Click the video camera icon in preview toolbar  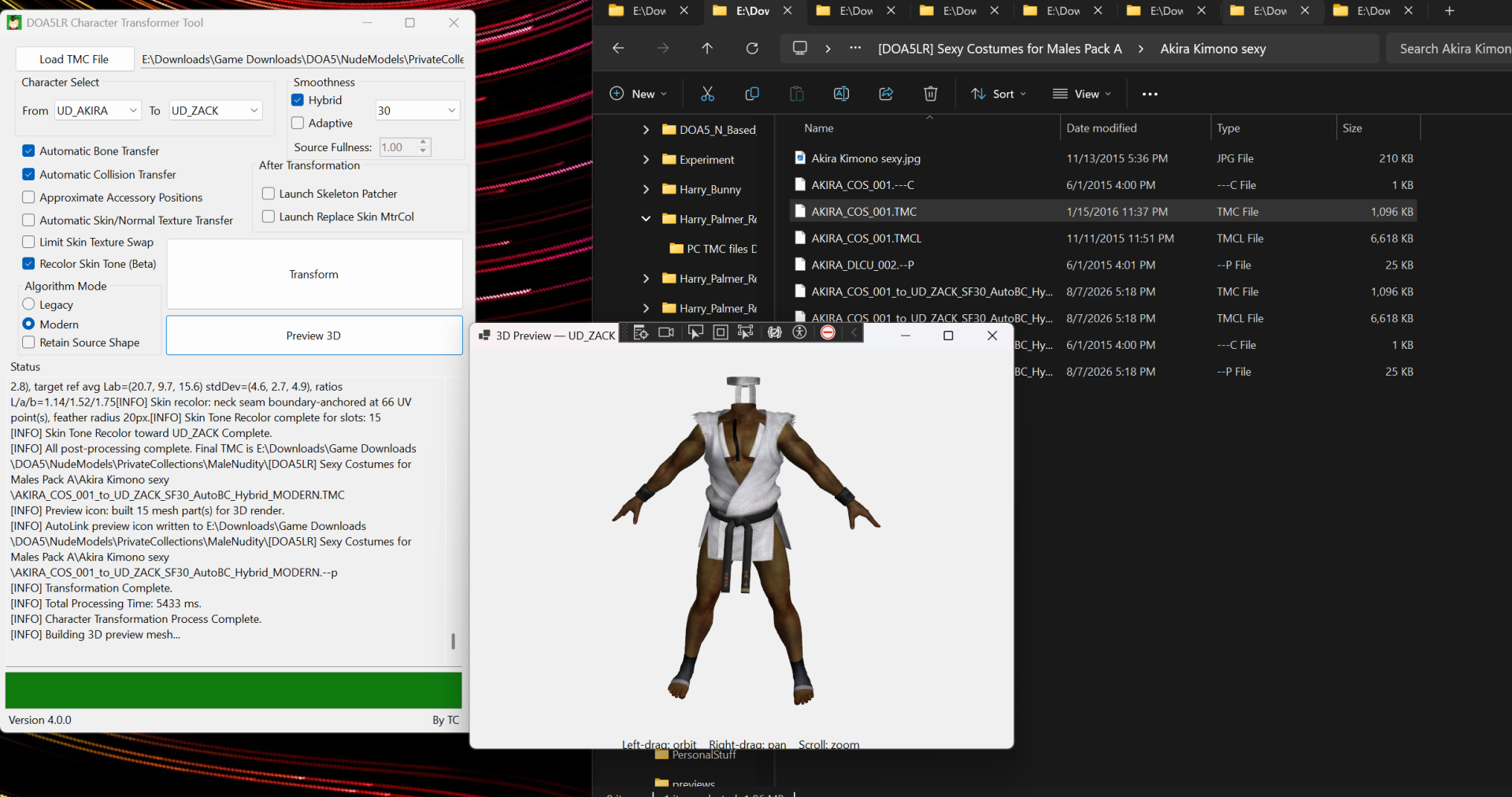tap(666, 333)
